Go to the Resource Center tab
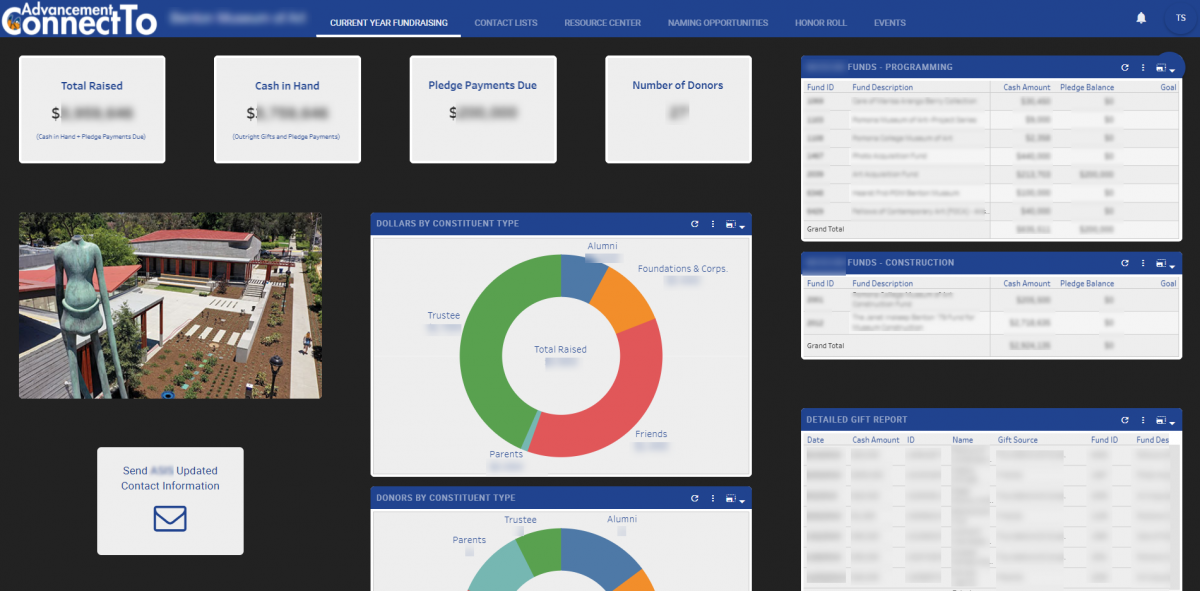This screenshot has width=1200, height=591. pyautogui.click(x=603, y=22)
